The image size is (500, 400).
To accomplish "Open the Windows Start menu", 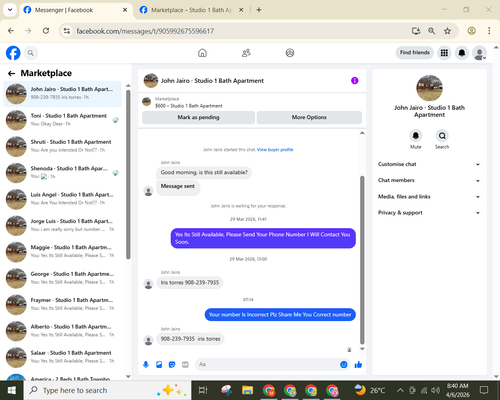I will coord(12,390).
